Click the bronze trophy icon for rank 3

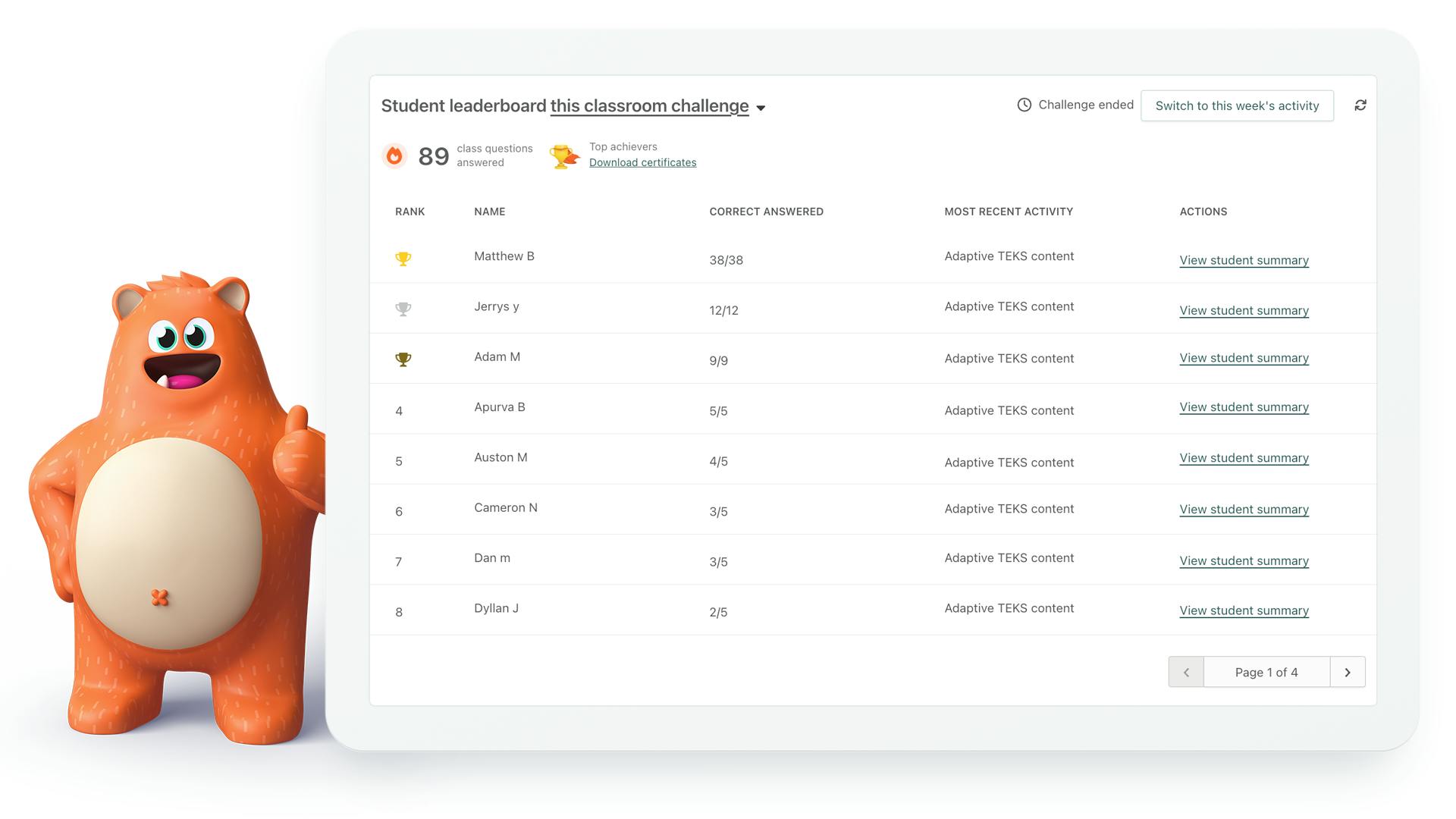click(x=403, y=358)
